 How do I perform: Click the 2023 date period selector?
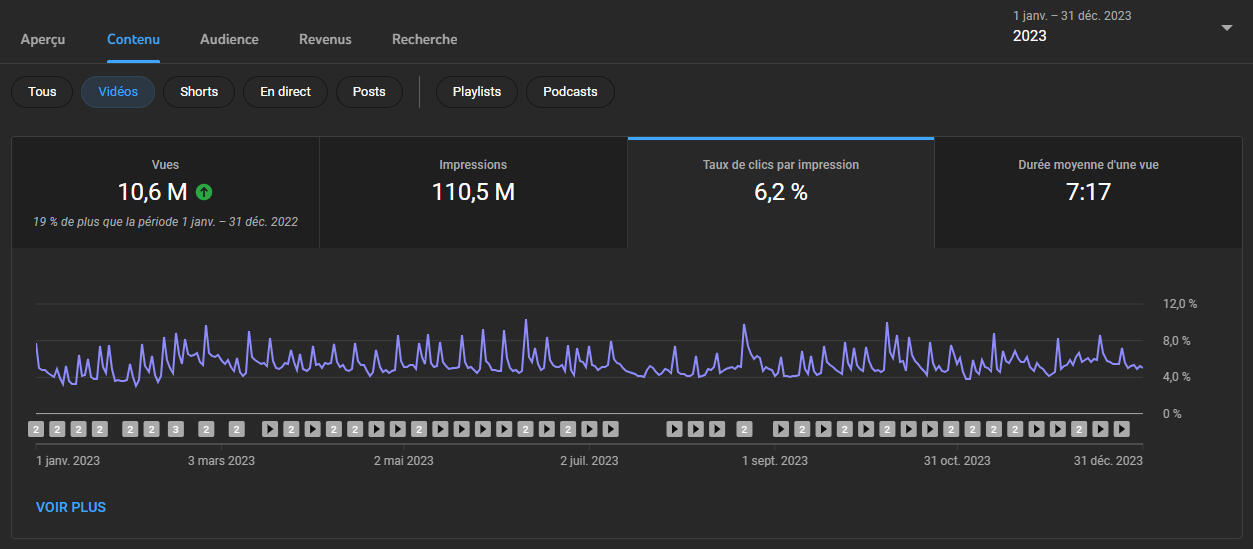(1030, 35)
